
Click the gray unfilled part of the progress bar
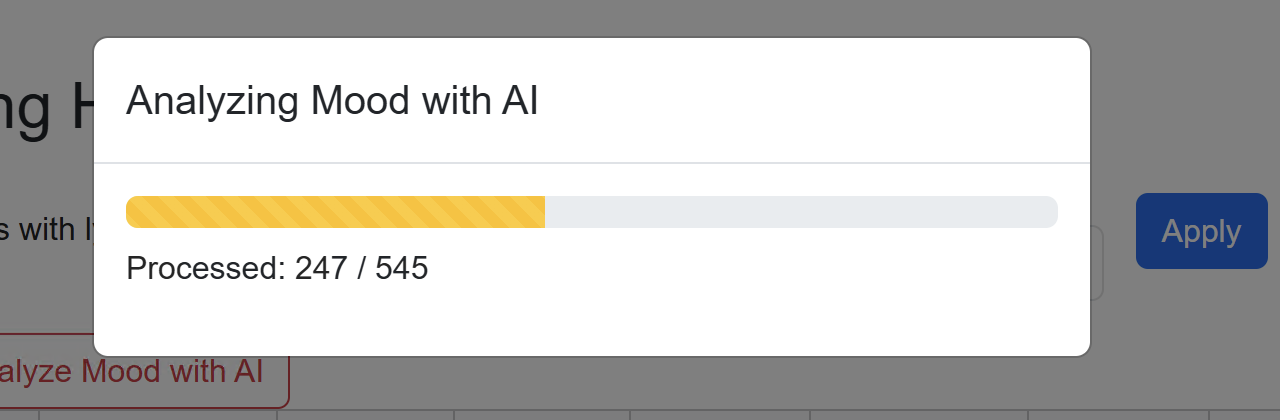(801, 212)
